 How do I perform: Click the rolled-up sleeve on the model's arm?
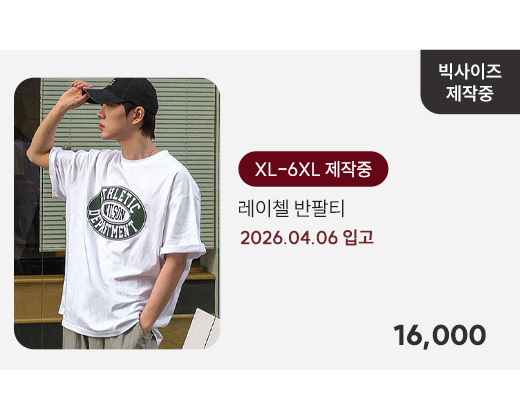[183, 250]
